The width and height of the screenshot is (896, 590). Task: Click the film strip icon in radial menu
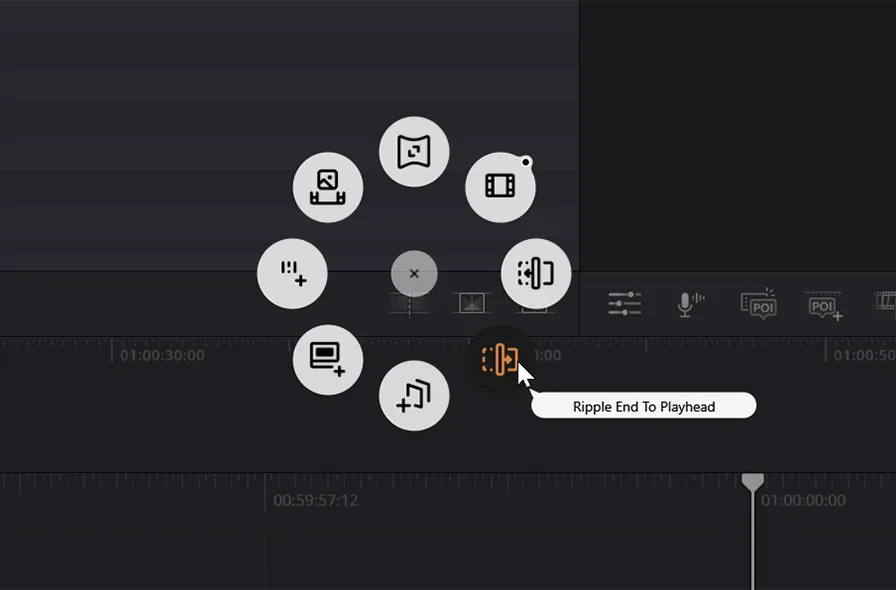(x=500, y=186)
